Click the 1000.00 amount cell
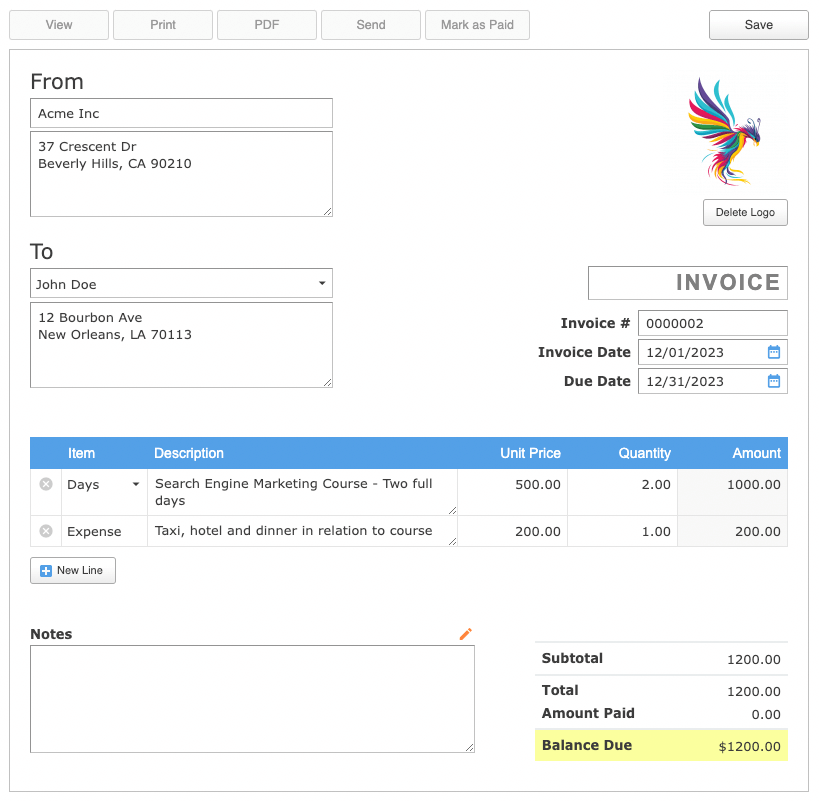 (733, 492)
